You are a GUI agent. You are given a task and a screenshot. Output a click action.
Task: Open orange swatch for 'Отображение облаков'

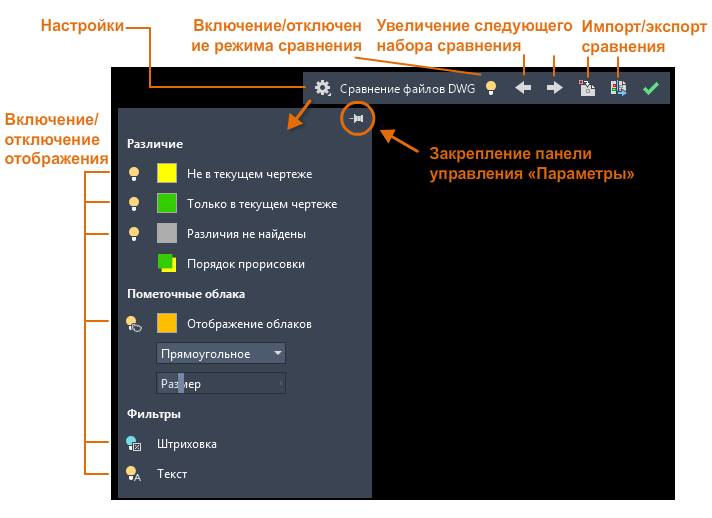tap(167, 323)
